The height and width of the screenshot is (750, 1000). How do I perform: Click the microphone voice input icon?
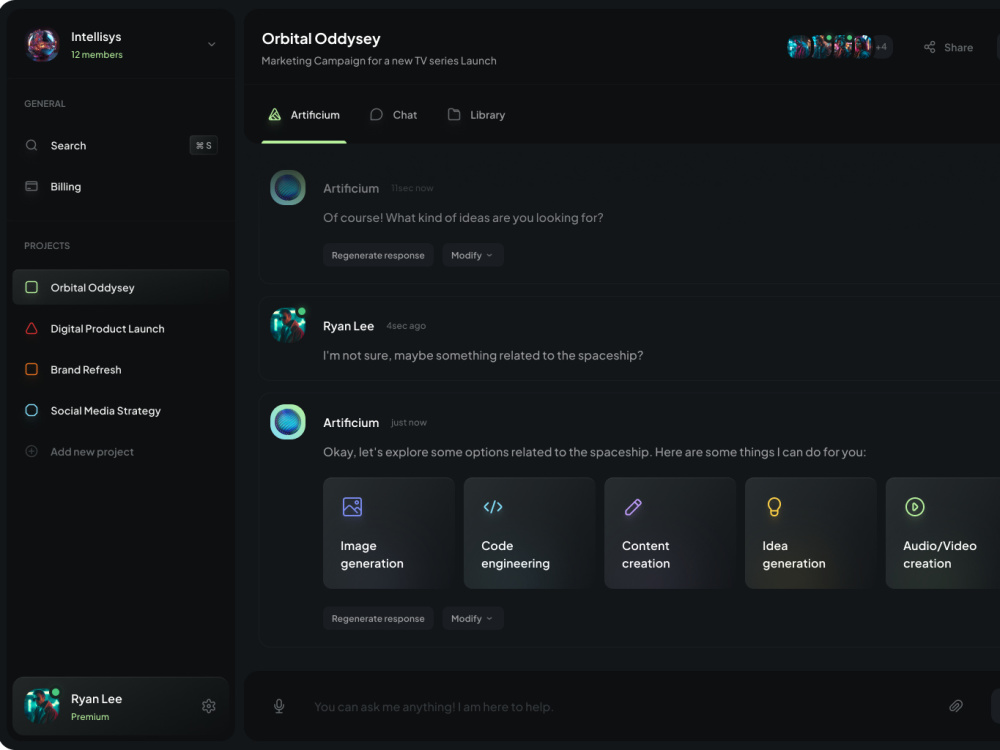pos(279,706)
